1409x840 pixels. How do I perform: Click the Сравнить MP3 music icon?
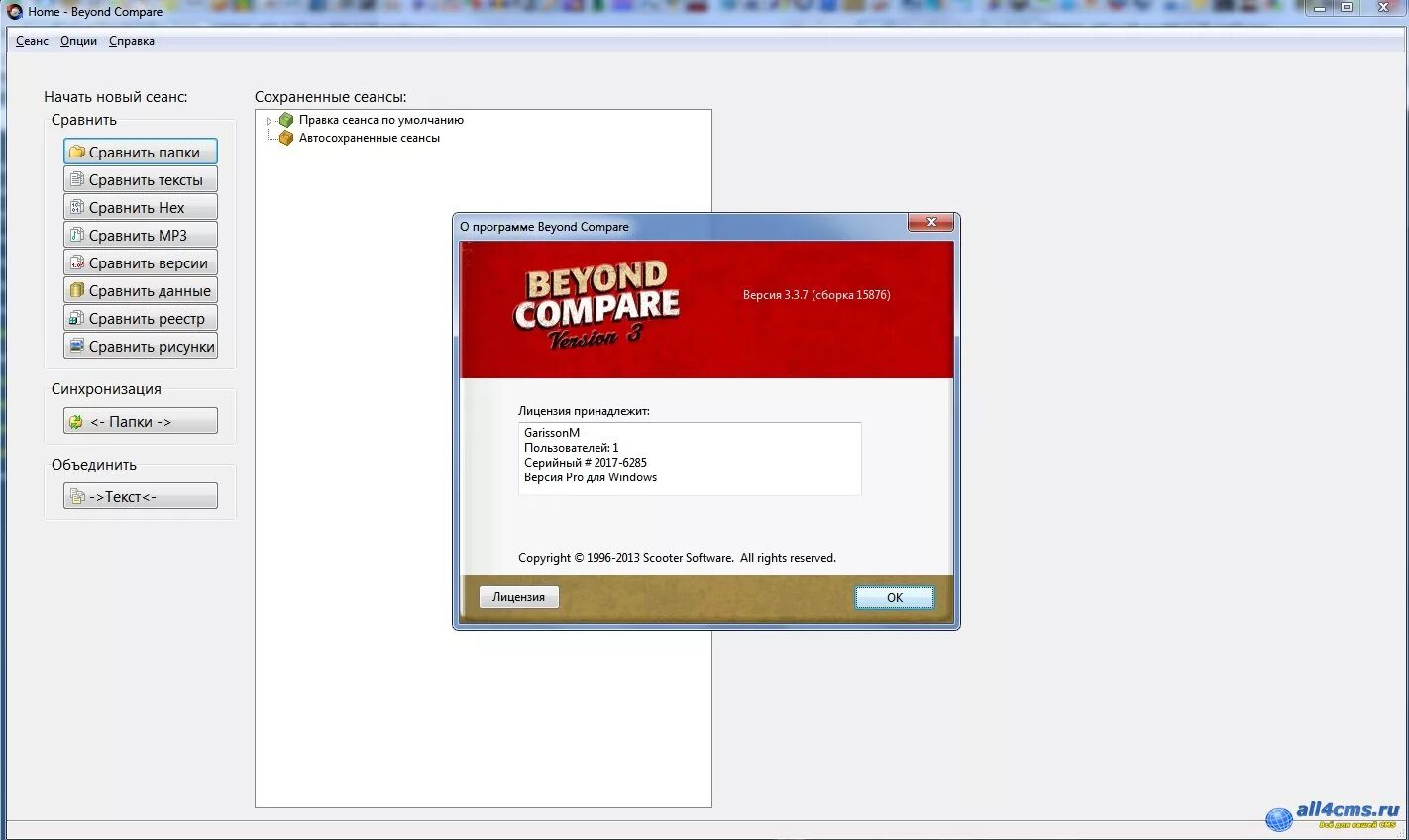click(x=76, y=235)
